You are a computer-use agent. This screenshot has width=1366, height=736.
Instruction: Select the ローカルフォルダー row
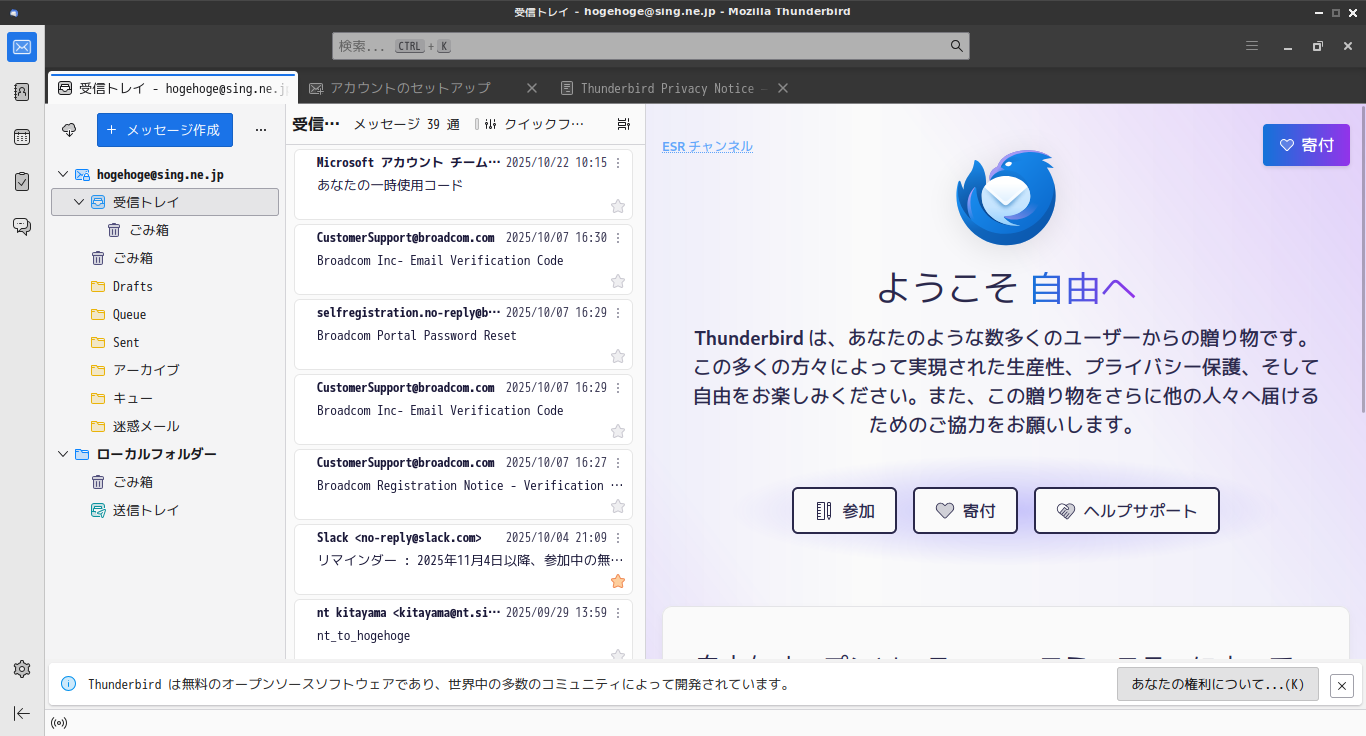[x=165, y=454]
